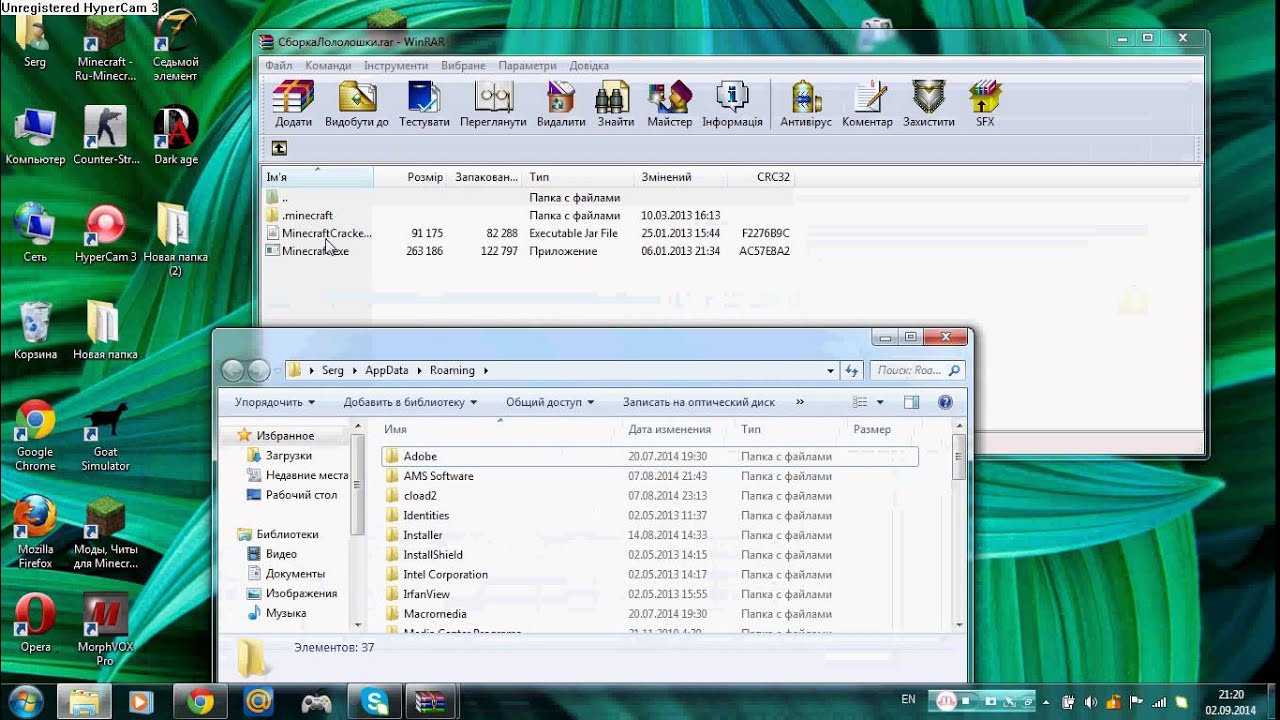Toggle the preview pane button in Explorer

pyautogui.click(x=911, y=402)
